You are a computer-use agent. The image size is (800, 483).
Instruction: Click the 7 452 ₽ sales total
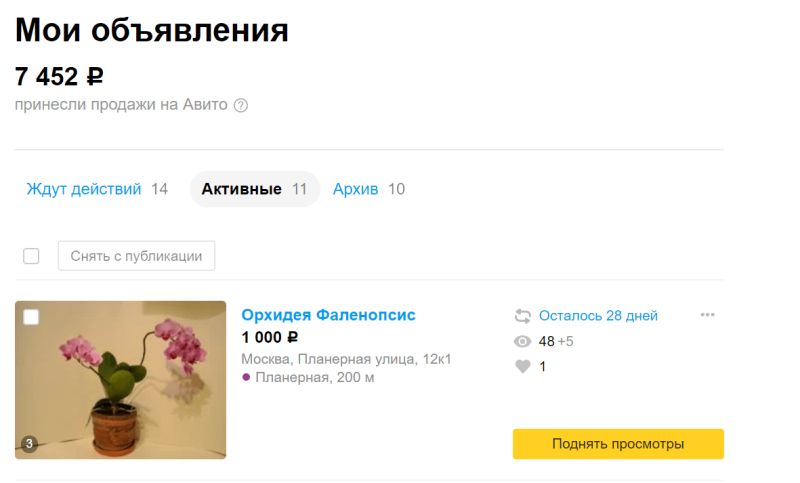59,77
